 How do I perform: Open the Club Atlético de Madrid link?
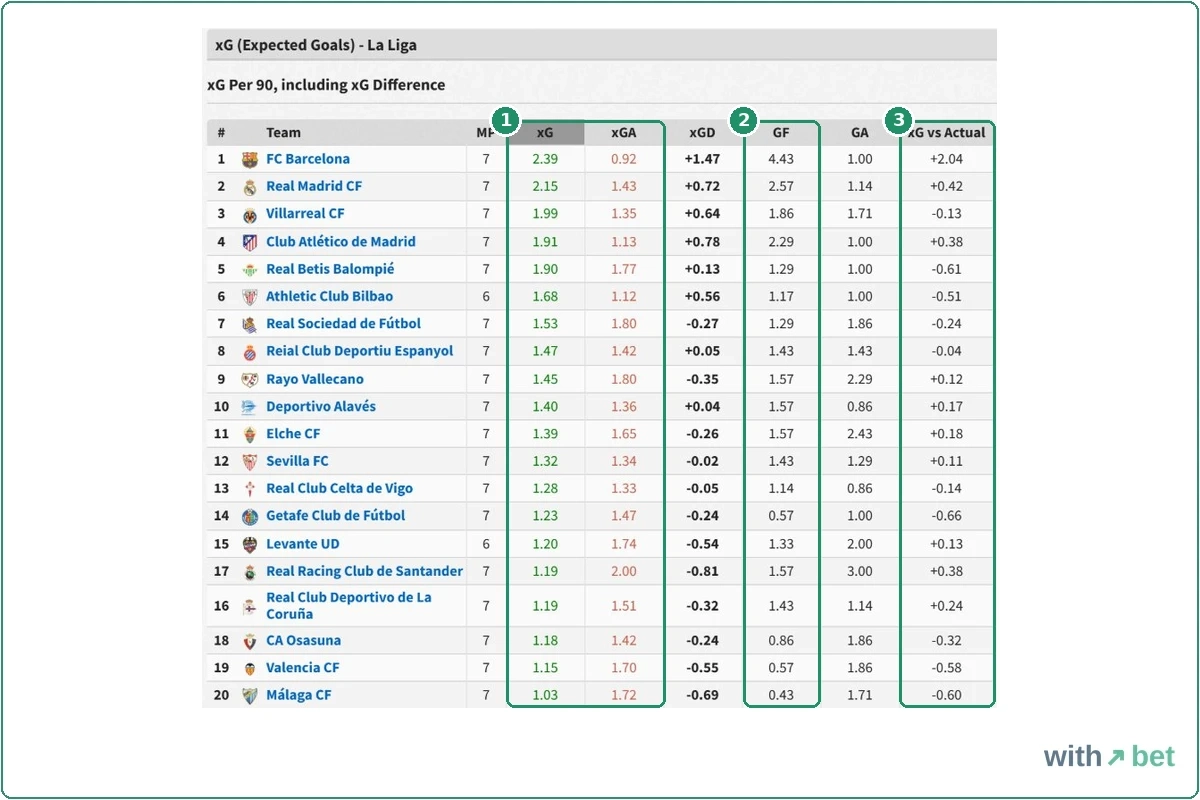[x=341, y=241]
